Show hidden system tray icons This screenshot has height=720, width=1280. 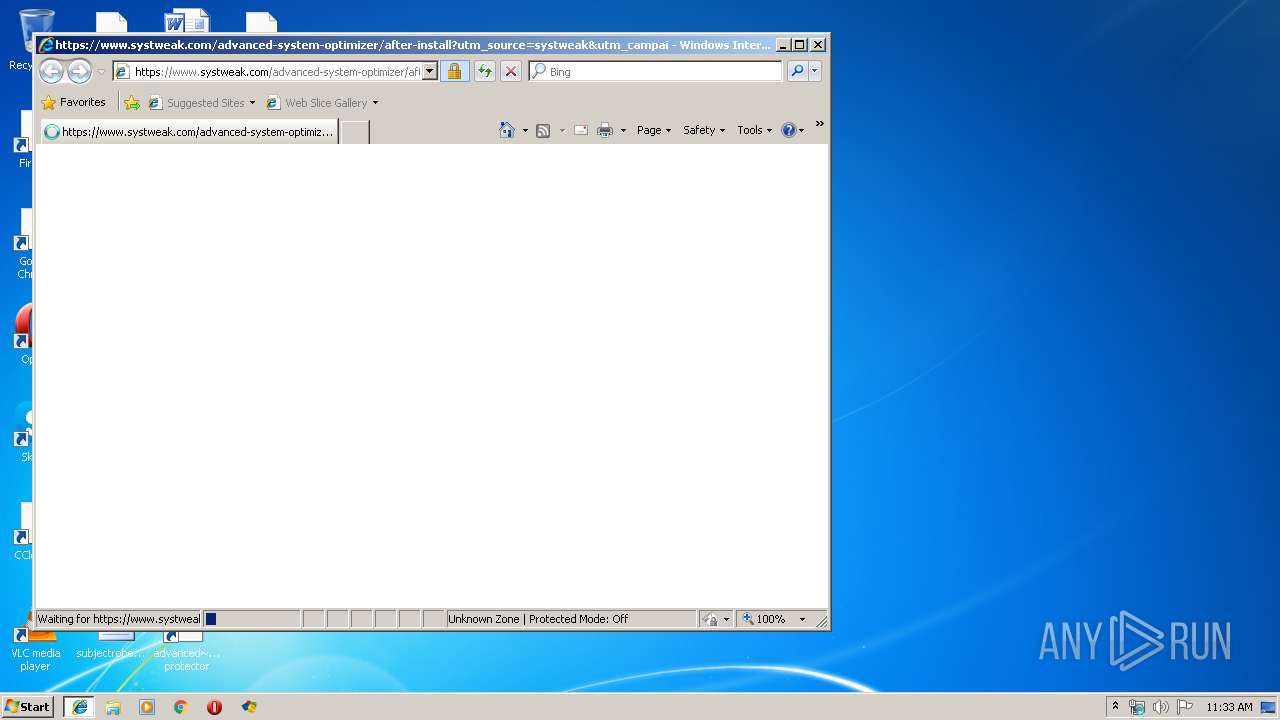pos(1116,707)
